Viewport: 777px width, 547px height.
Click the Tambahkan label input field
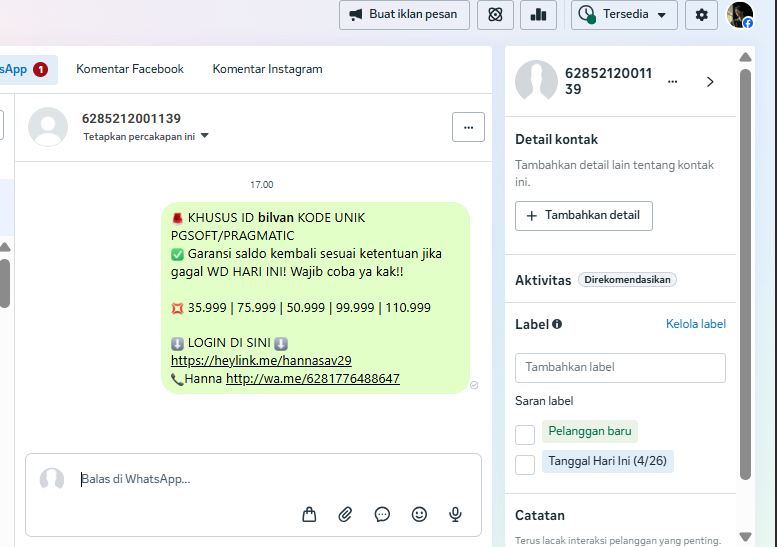coord(620,368)
